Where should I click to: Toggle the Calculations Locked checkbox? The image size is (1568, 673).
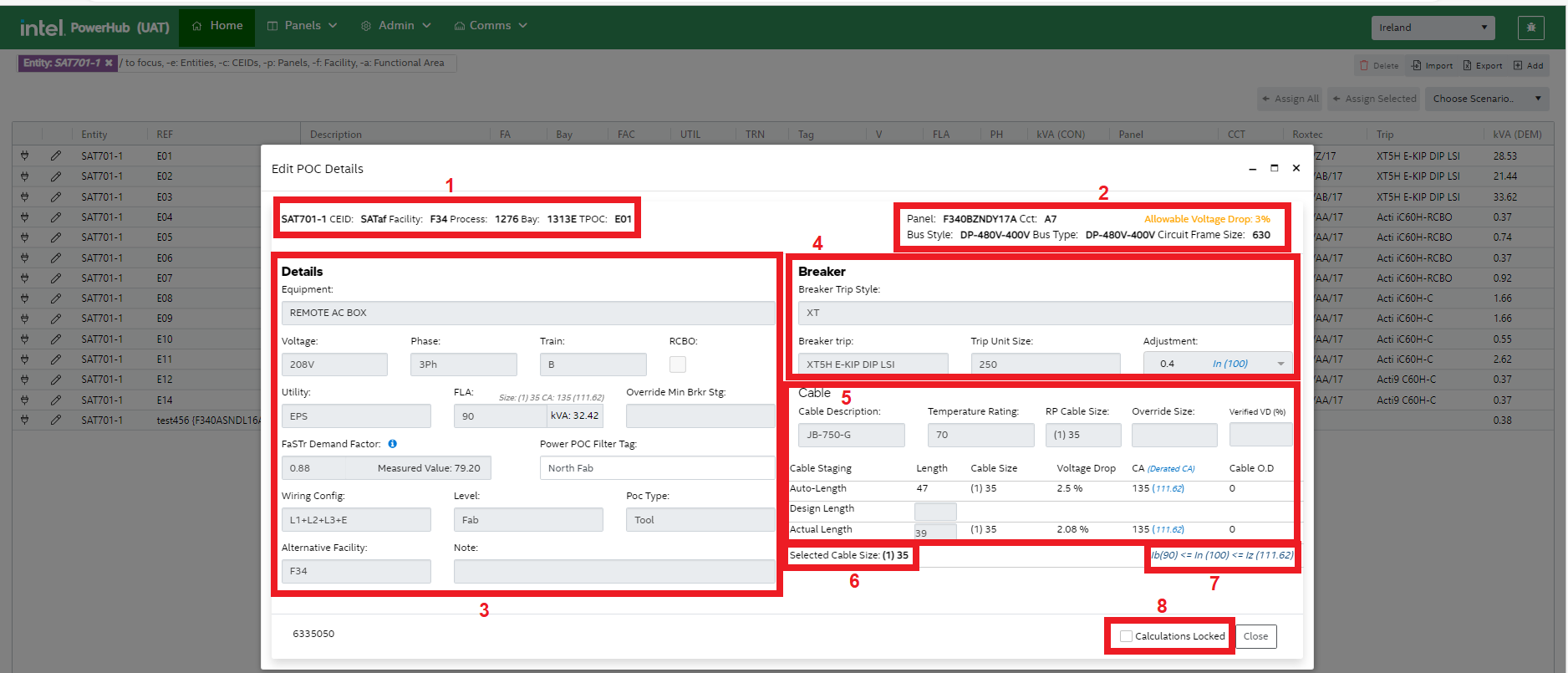(1126, 636)
